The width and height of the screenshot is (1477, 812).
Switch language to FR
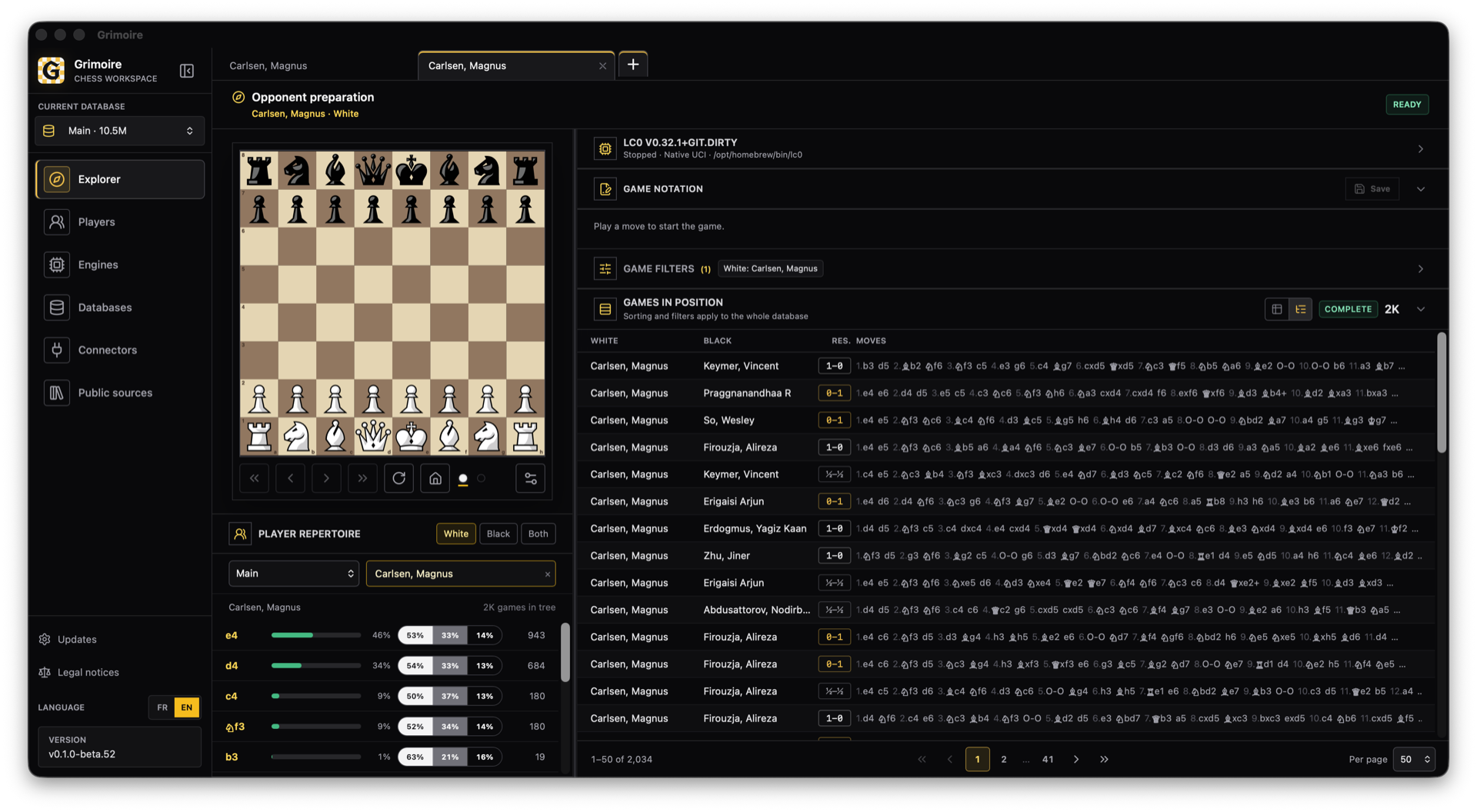162,707
